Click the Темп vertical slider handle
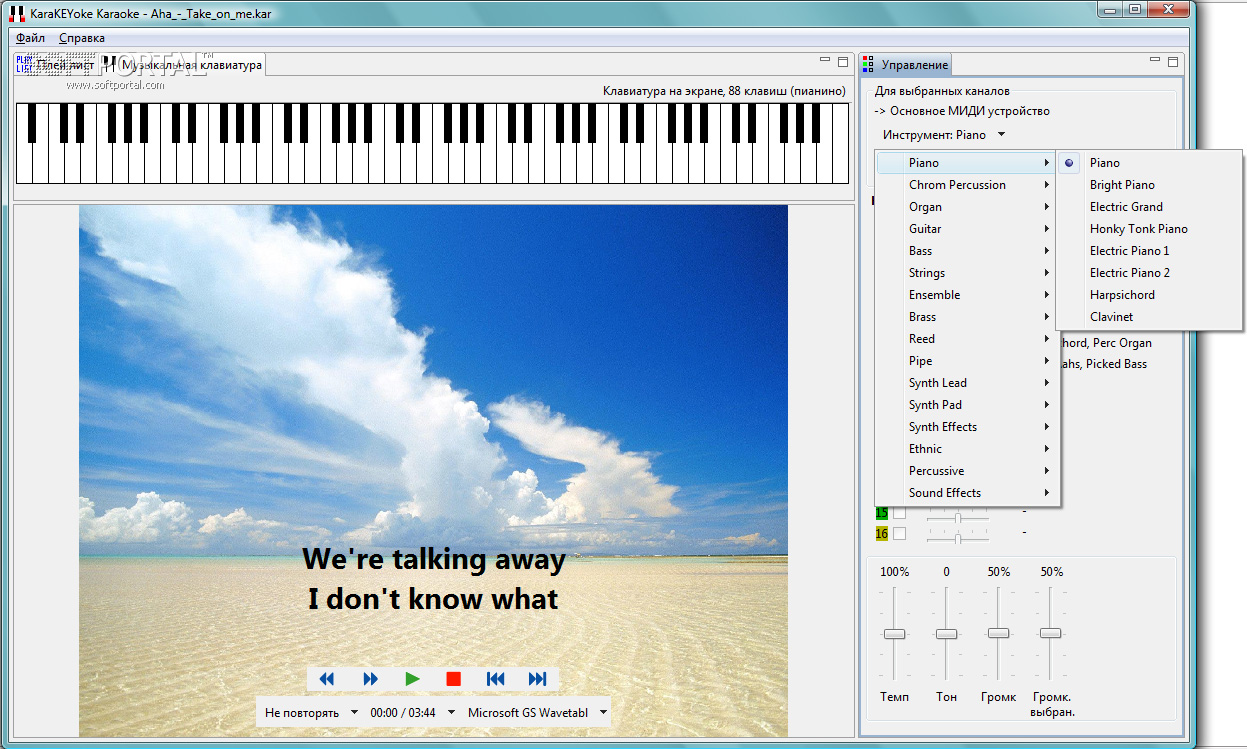The image size is (1247, 749). tap(894, 634)
